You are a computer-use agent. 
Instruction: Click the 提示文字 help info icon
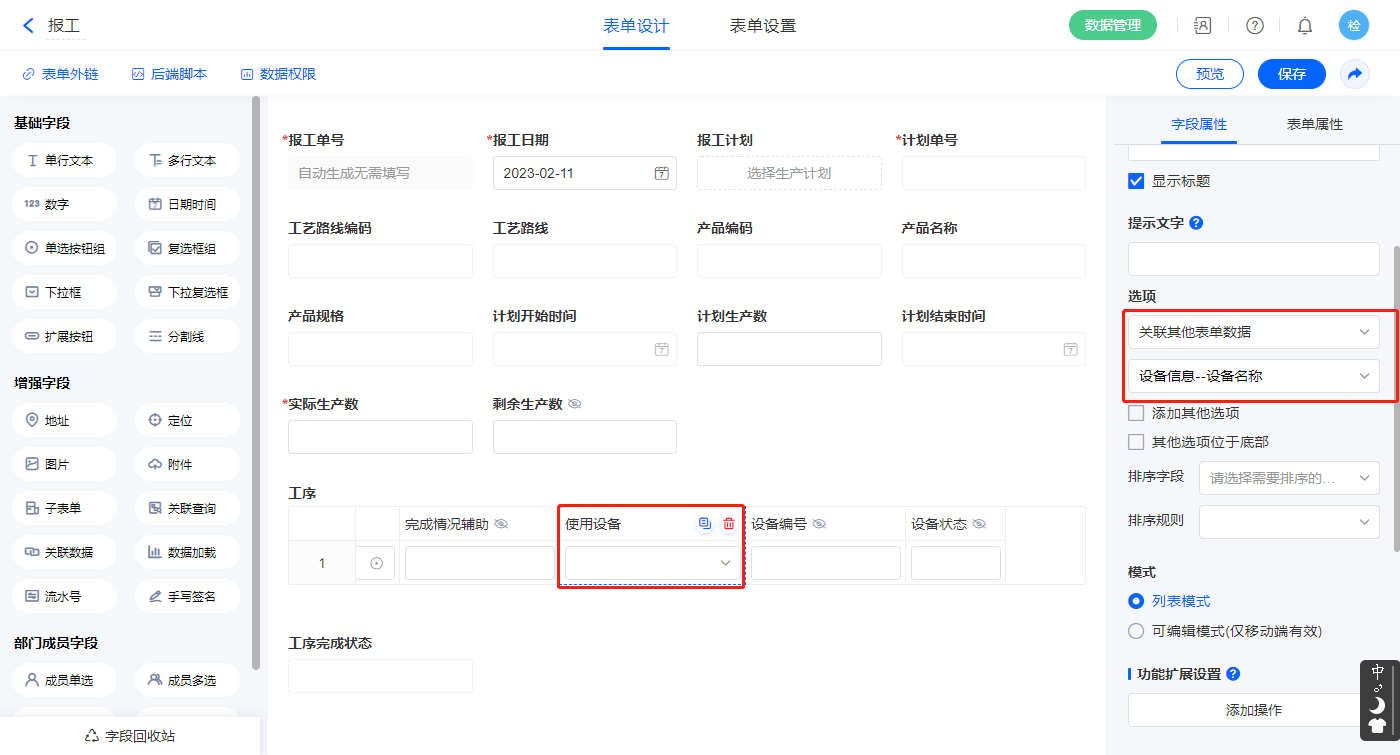point(1196,223)
